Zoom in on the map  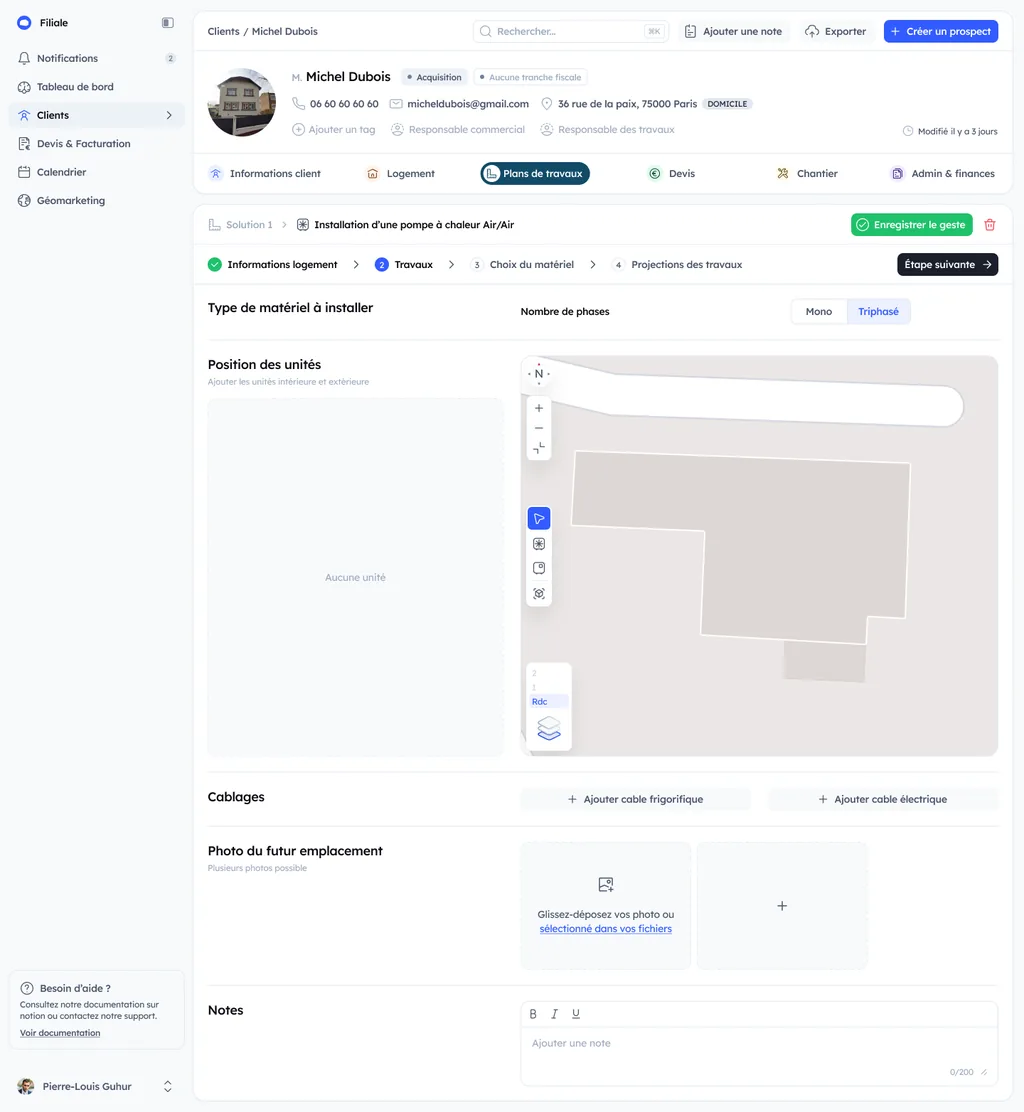(x=539, y=408)
